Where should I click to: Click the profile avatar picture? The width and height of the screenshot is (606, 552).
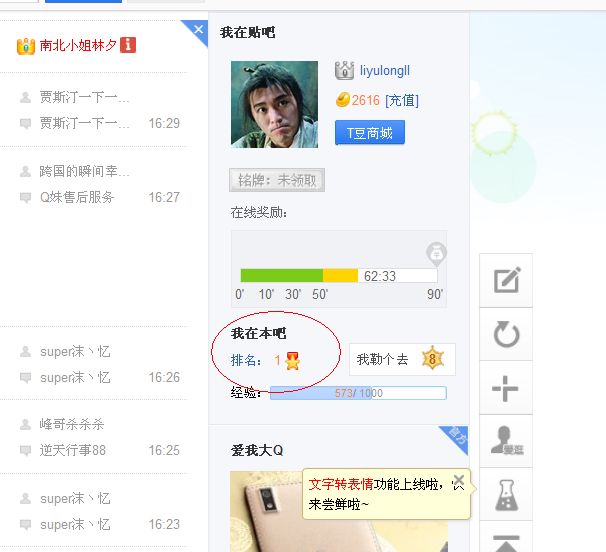[274, 104]
